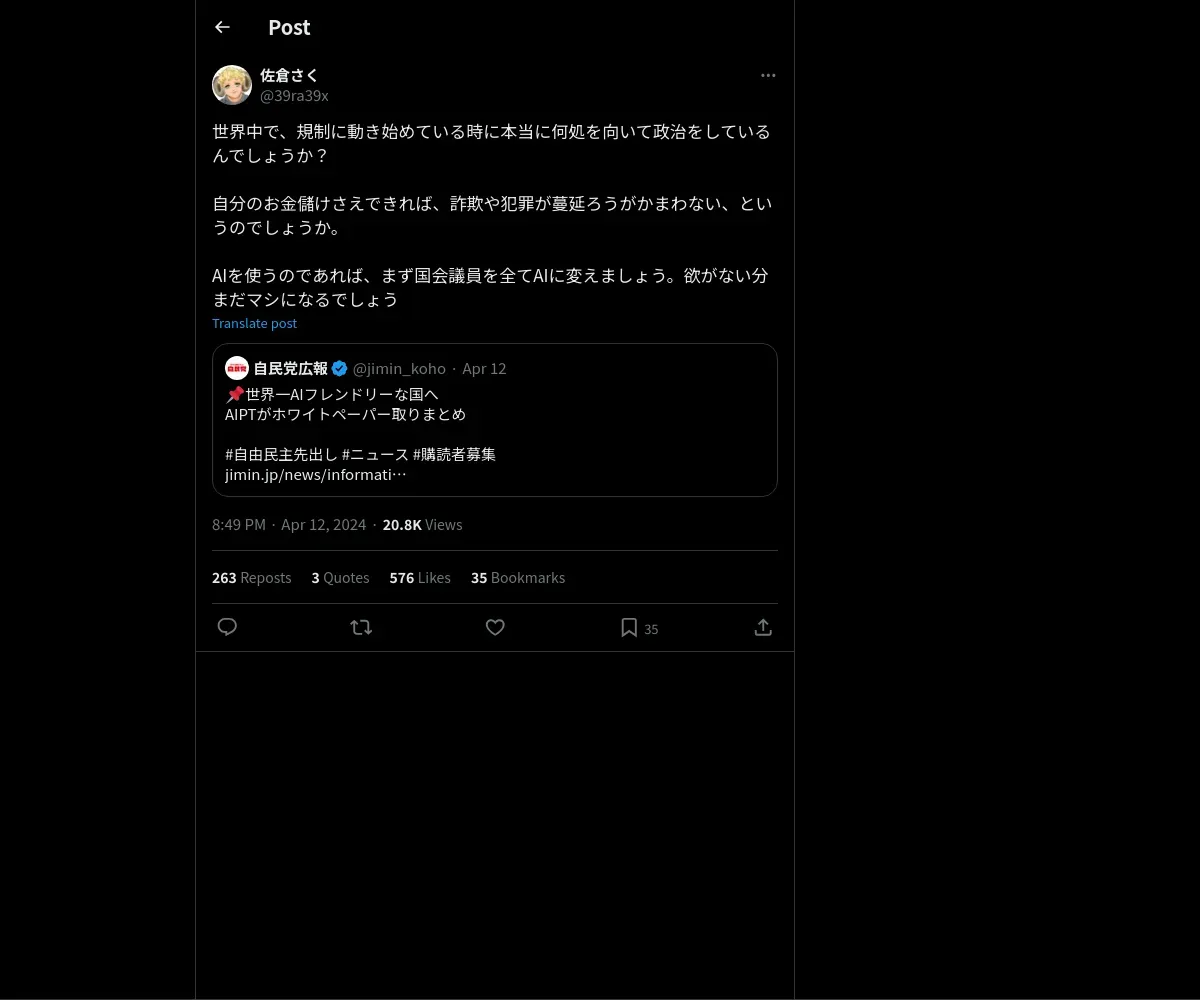Image resolution: width=1200 pixels, height=1000 pixels.
Task: Click Translate post link
Action: pyautogui.click(x=254, y=323)
